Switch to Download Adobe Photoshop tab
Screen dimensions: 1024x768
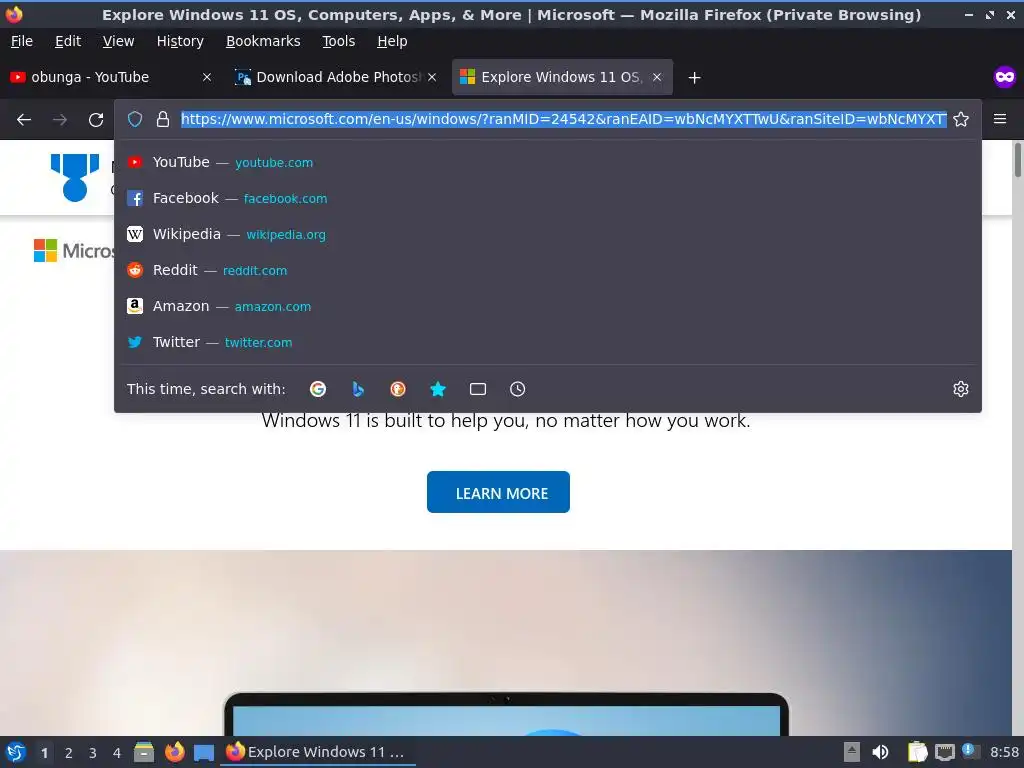pos(336,77)
